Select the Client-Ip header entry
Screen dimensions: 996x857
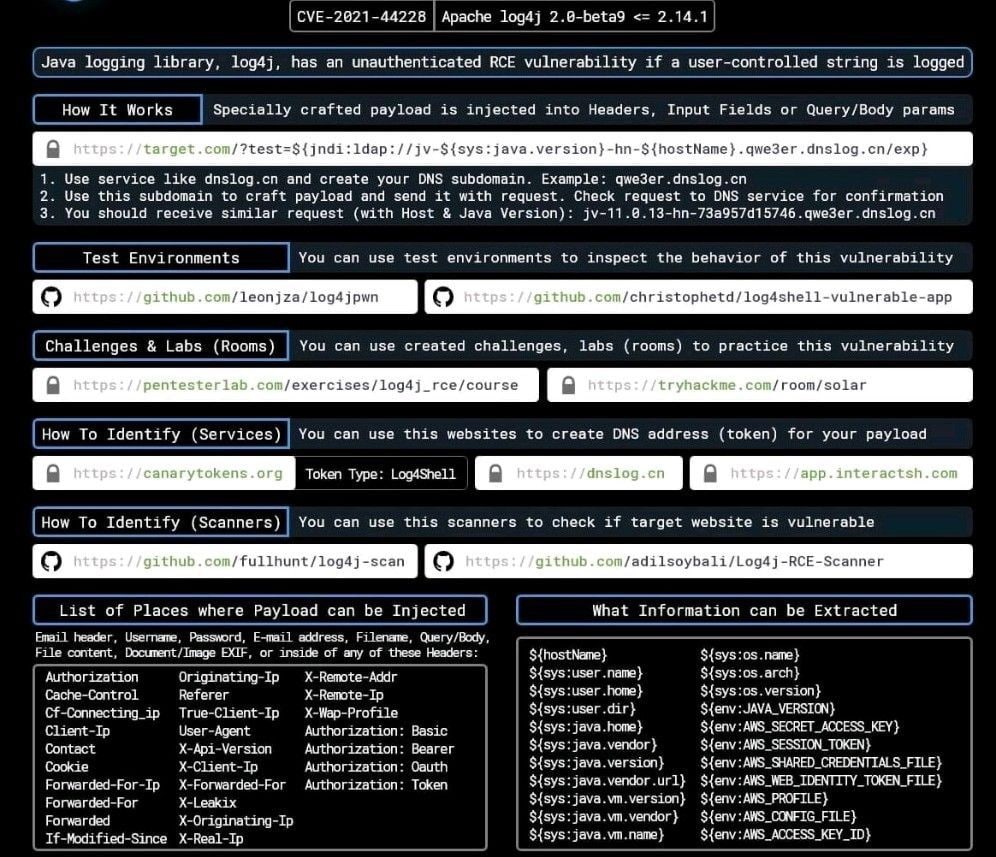point(77,731)
